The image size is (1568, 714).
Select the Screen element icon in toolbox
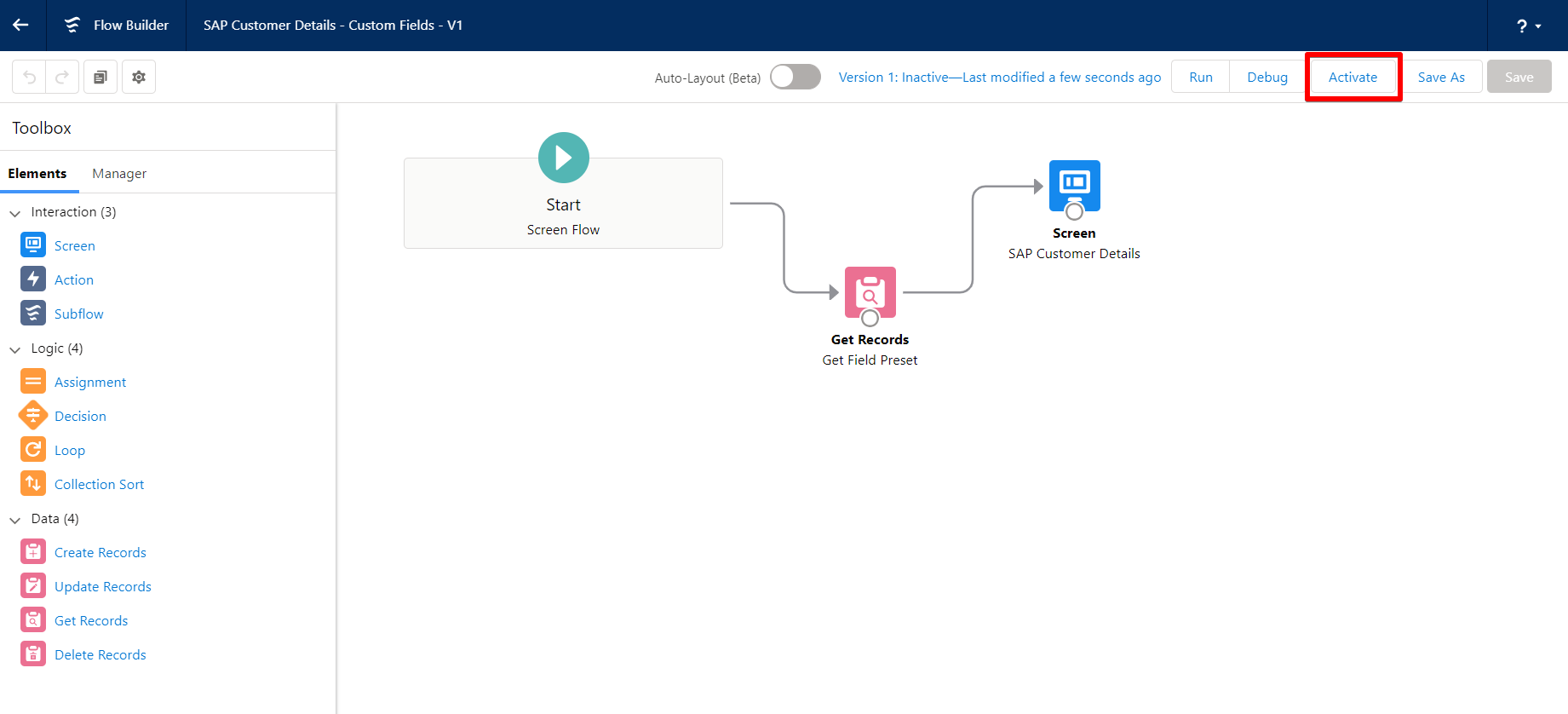tap(33, 245)
